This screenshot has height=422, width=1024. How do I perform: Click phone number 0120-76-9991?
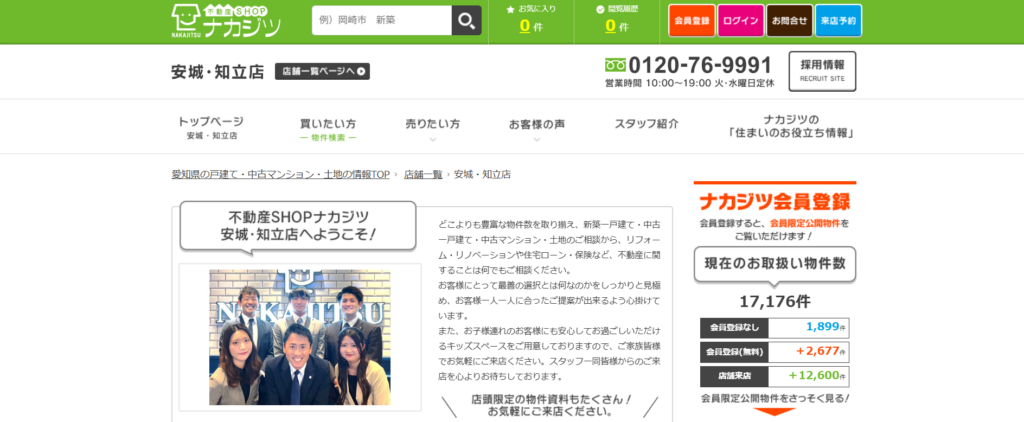point(699,65)
